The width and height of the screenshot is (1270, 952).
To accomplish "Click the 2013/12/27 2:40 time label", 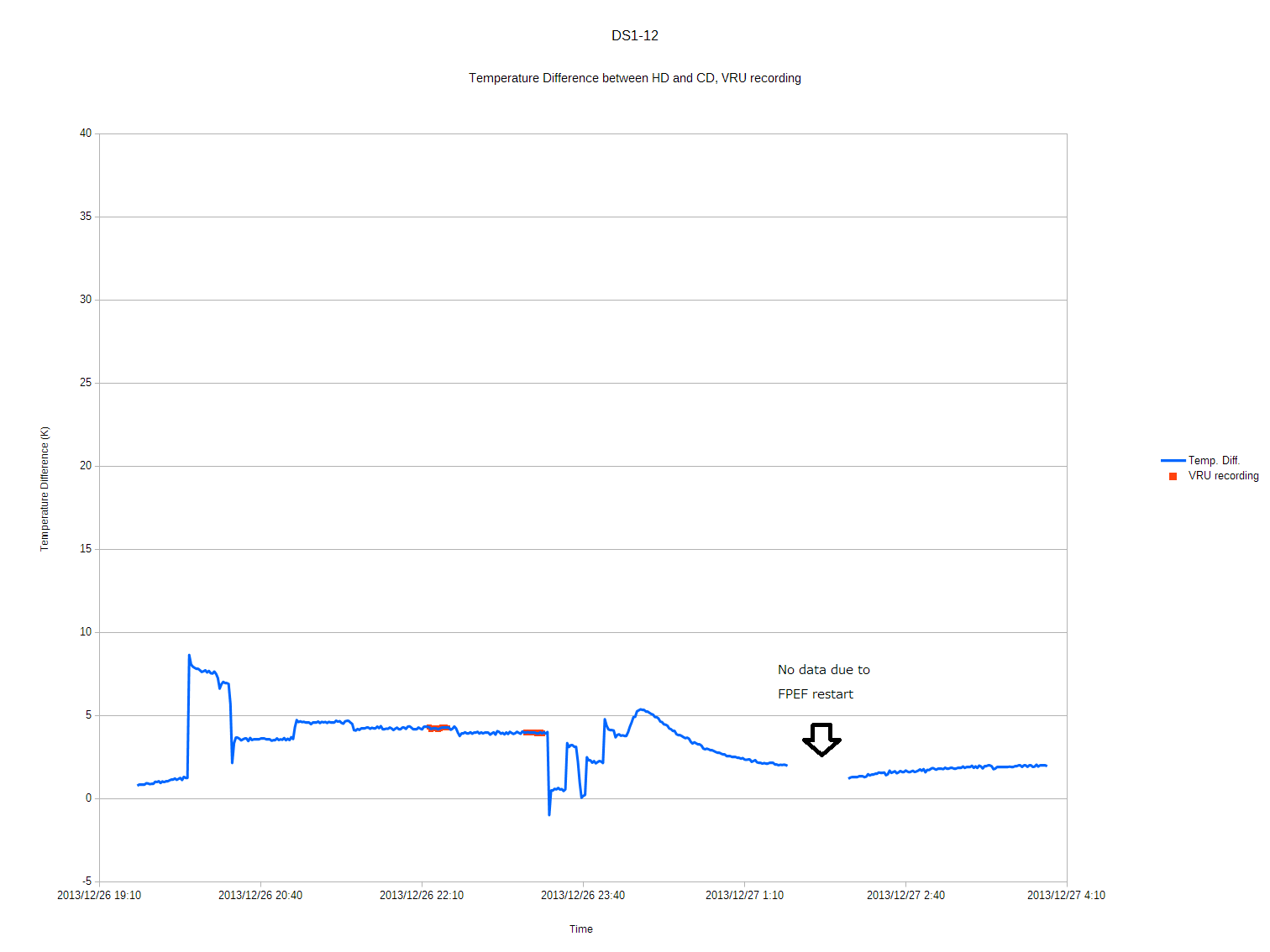I will 905,896.
